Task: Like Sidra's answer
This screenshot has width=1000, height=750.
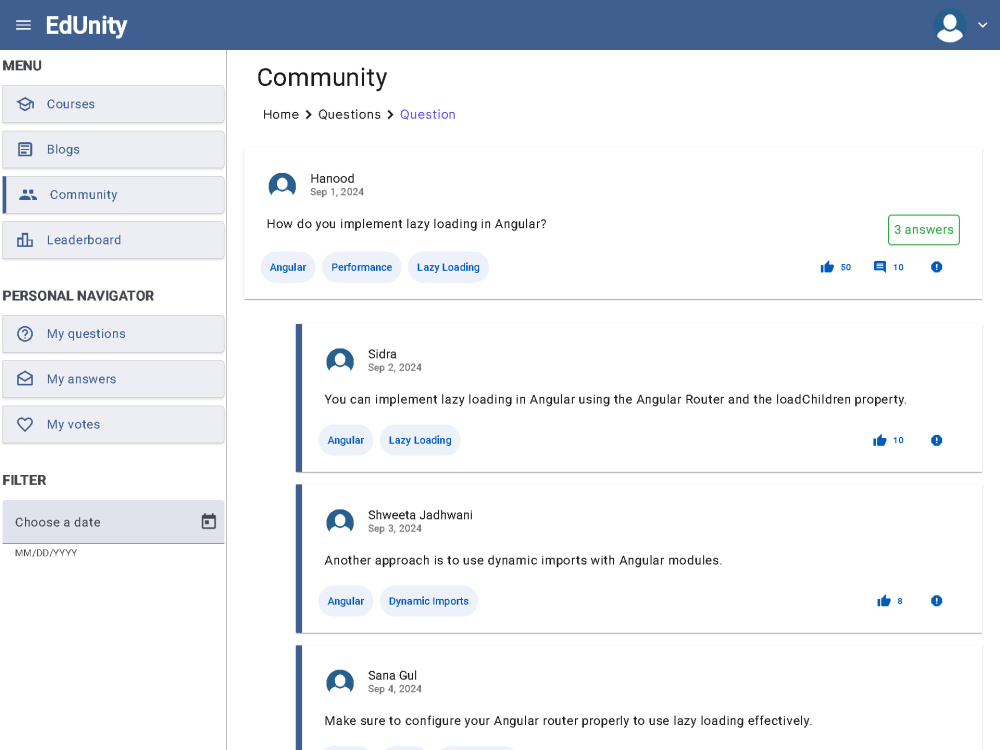Action: (x=879, y=440)
